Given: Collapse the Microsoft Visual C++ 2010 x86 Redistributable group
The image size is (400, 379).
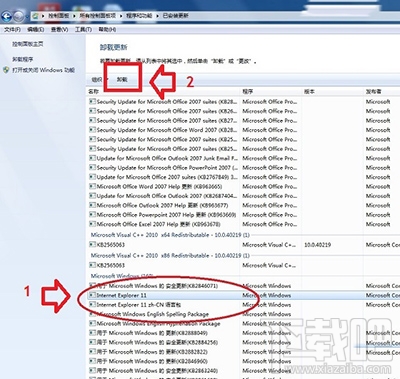Looking at the screenshot, I should point(170,256).
